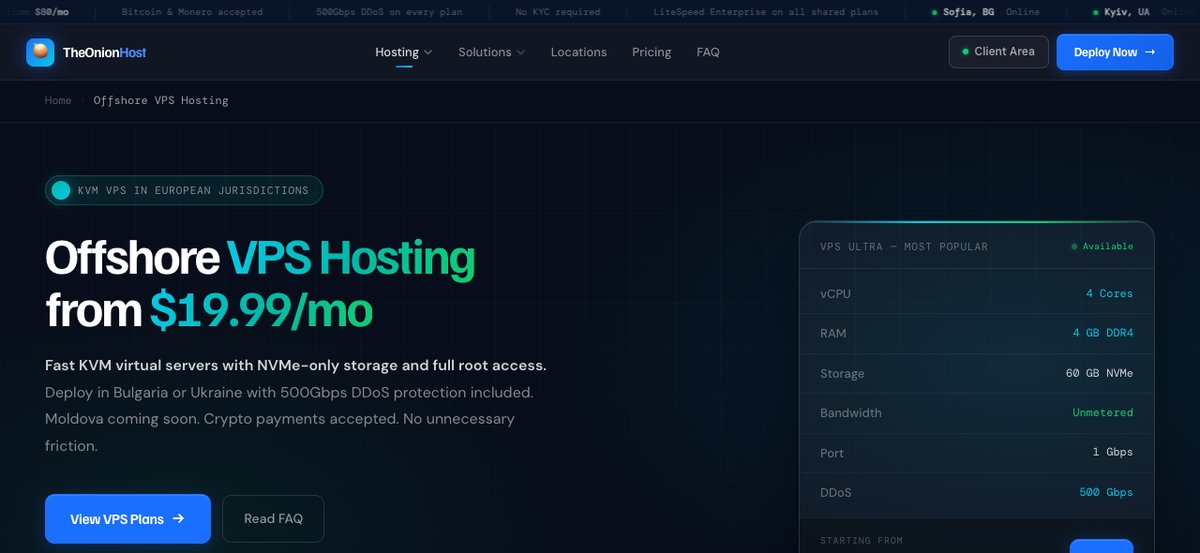This screenshot has height=553, width=1200.
Task: Click the arrow icon in View VPS Plans
Action: (x=178, y=519)
